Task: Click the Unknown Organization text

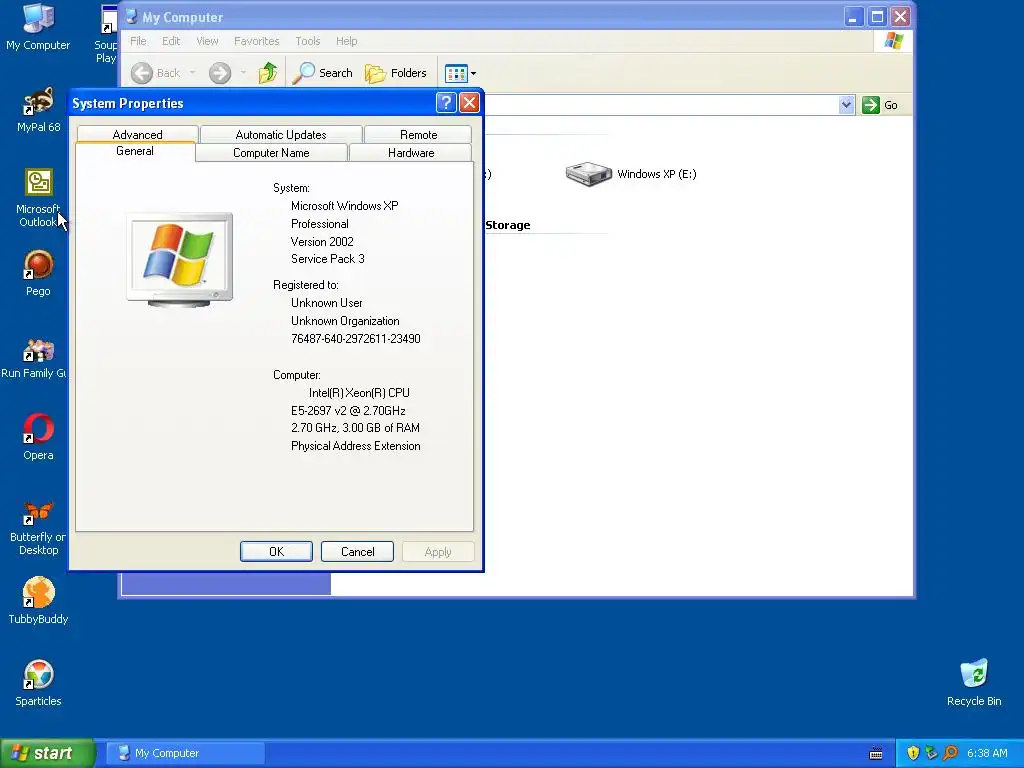Action: [345, 321]
